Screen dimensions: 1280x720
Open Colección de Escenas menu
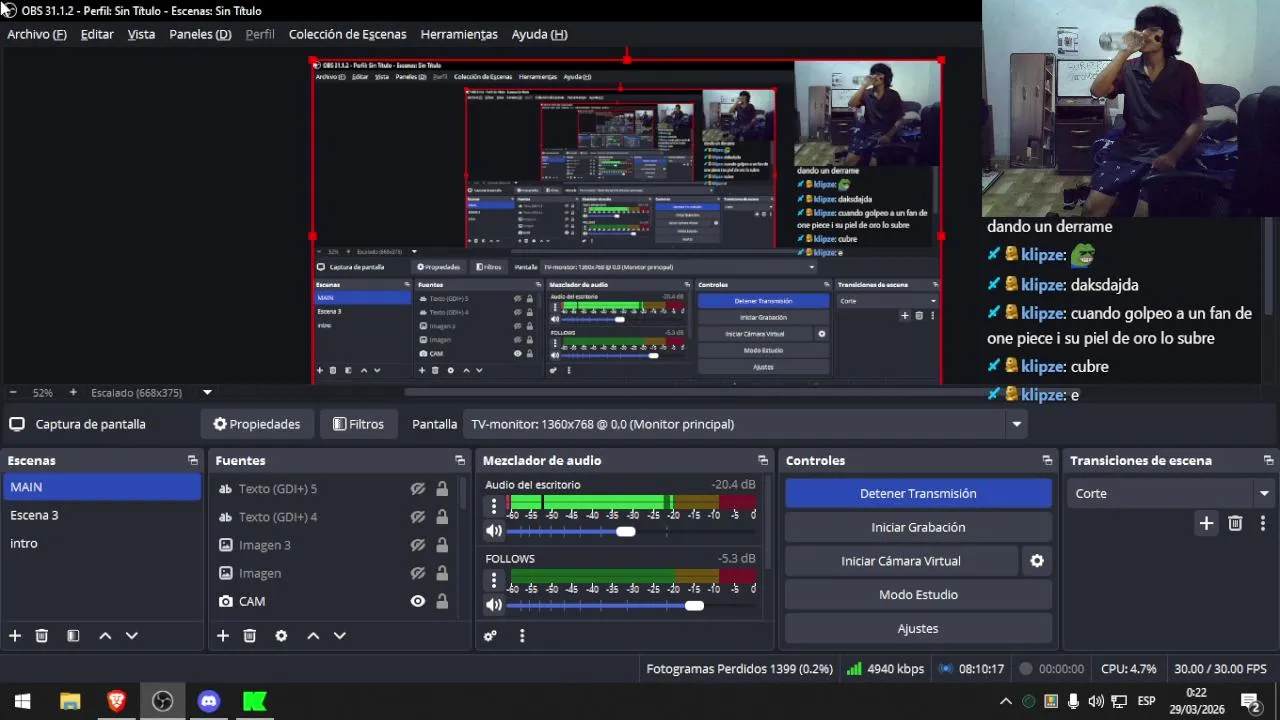tap(347, 34)
